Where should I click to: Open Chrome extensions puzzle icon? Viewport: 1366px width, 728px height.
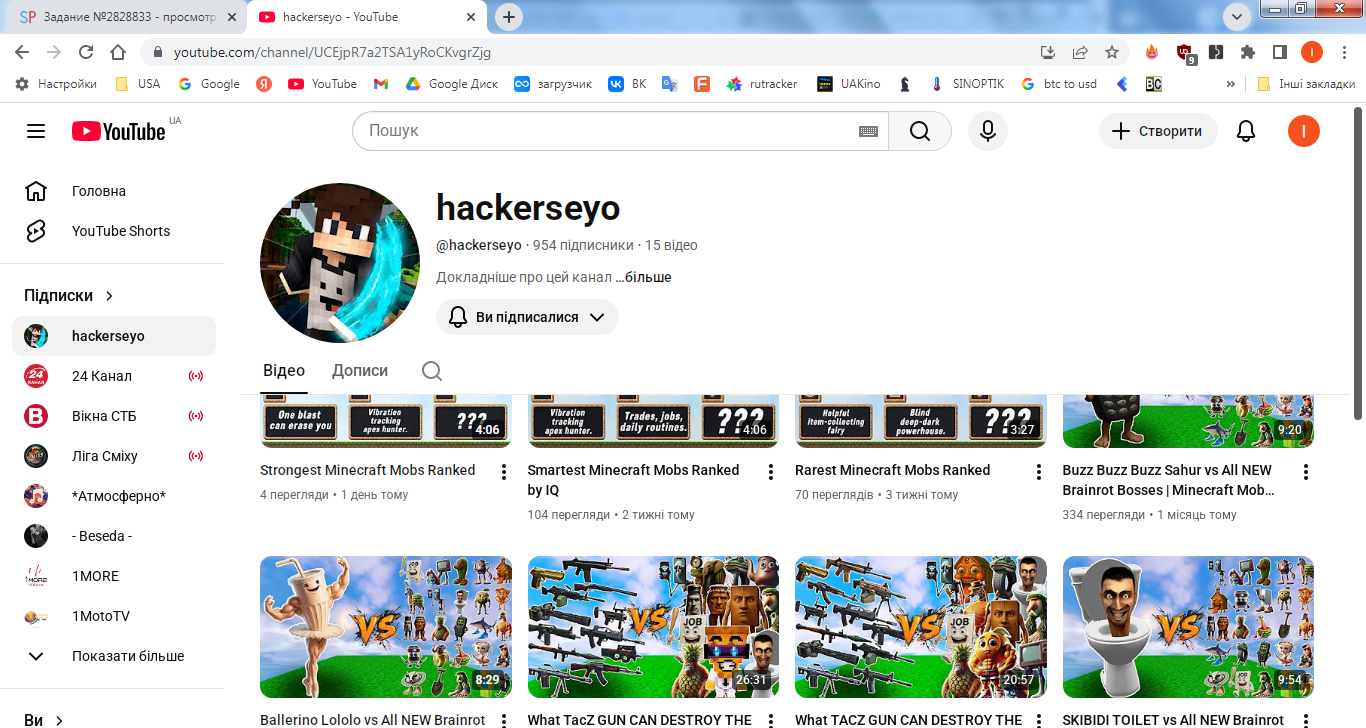(1247, 52)
